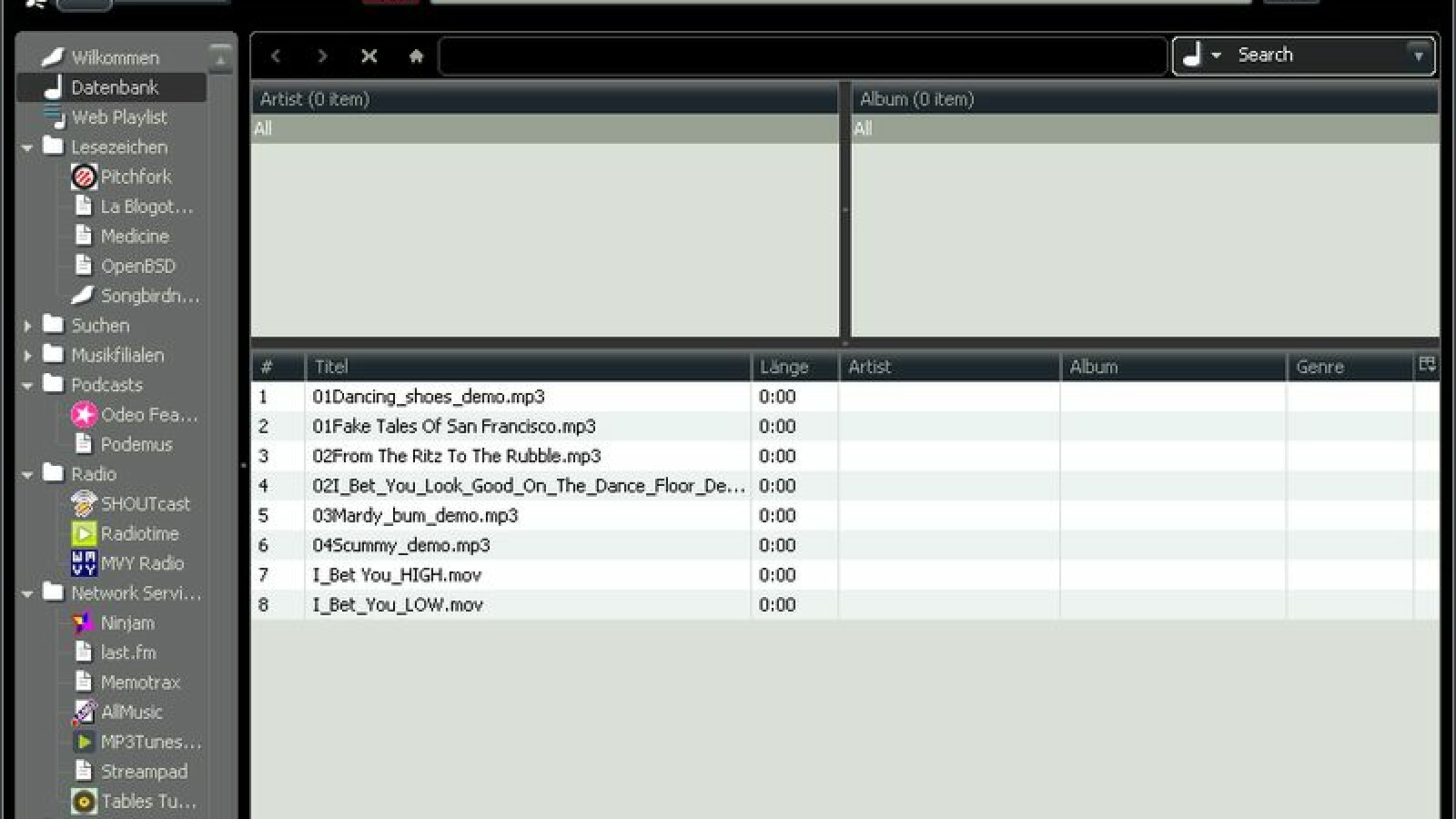Screen dimensions: 1456x819
Task: Expand the Musikfilialen folder
Action: tap(27, 356)
